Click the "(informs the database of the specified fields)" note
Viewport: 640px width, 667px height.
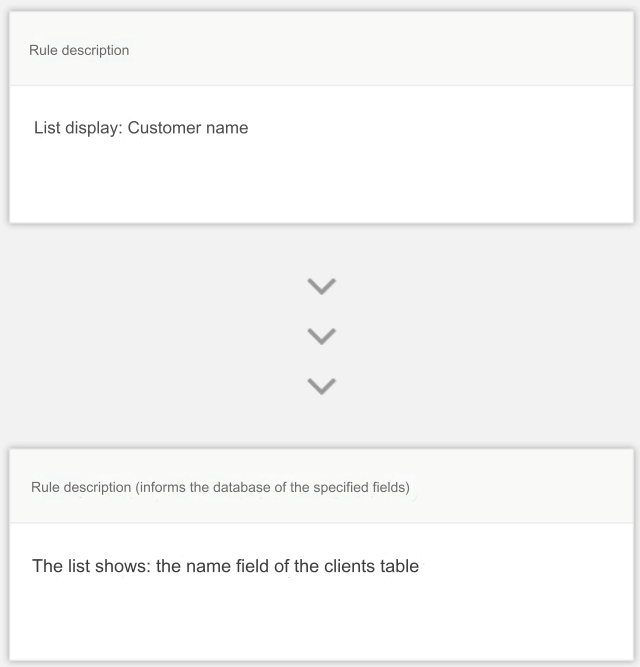(273, 487)
